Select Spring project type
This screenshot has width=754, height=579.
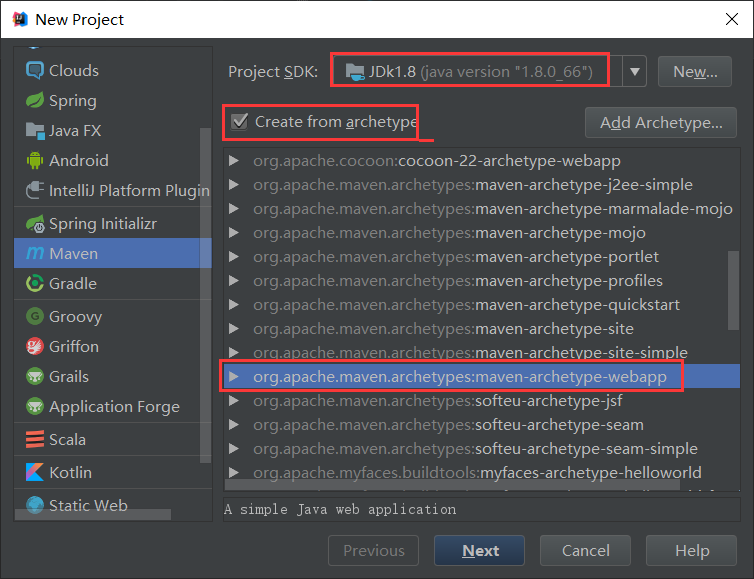[113, 101]
